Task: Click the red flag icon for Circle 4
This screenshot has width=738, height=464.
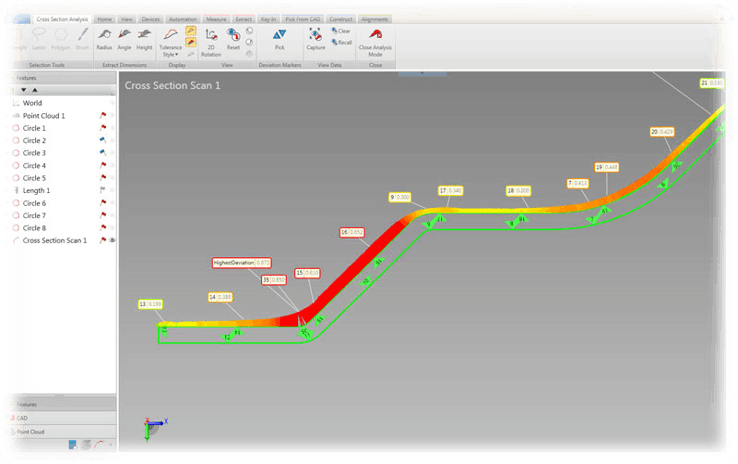Action: 103,165
